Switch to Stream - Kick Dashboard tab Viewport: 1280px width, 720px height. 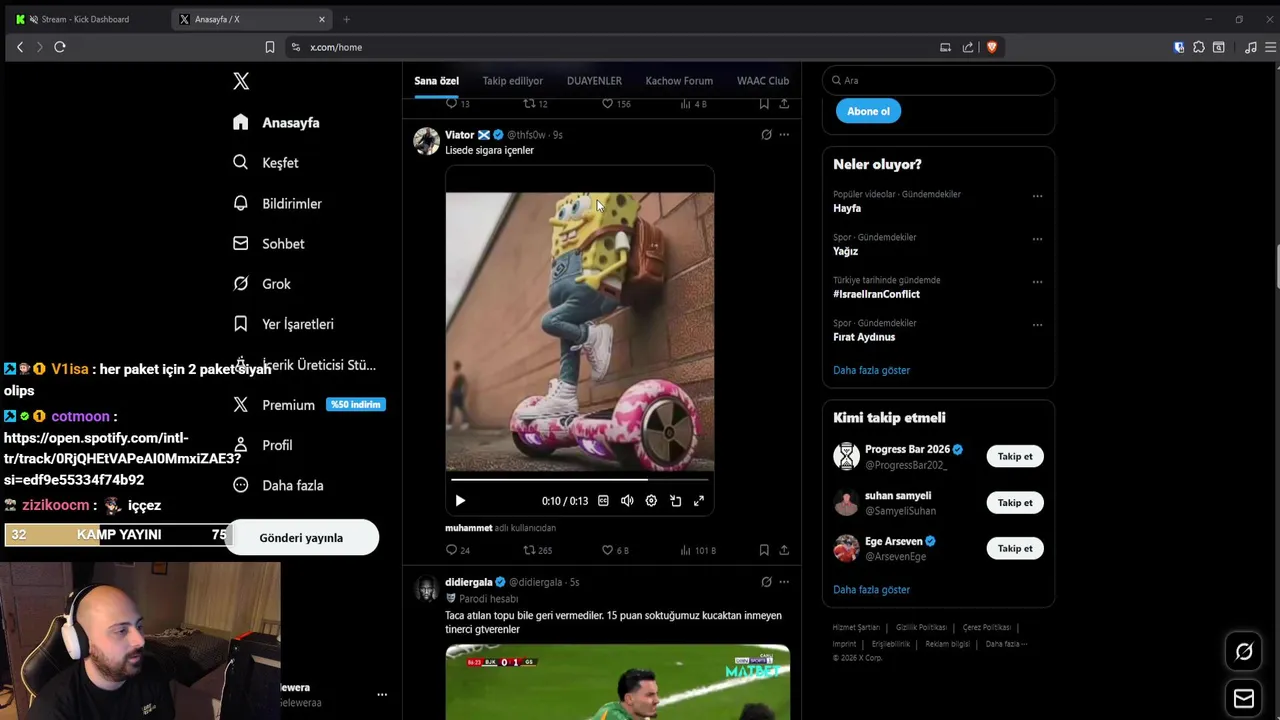click(x=85, y=19)
